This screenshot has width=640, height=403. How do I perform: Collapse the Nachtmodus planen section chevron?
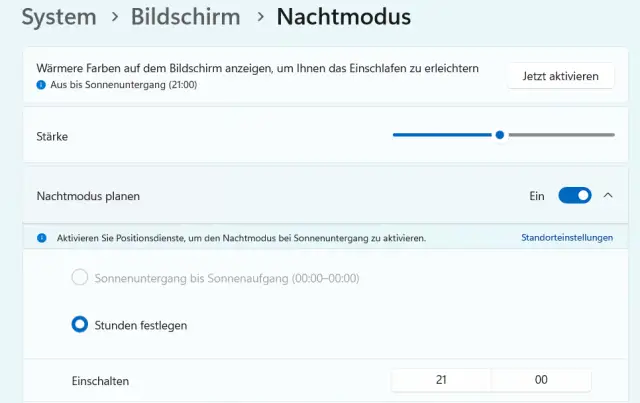pos(608,196)
